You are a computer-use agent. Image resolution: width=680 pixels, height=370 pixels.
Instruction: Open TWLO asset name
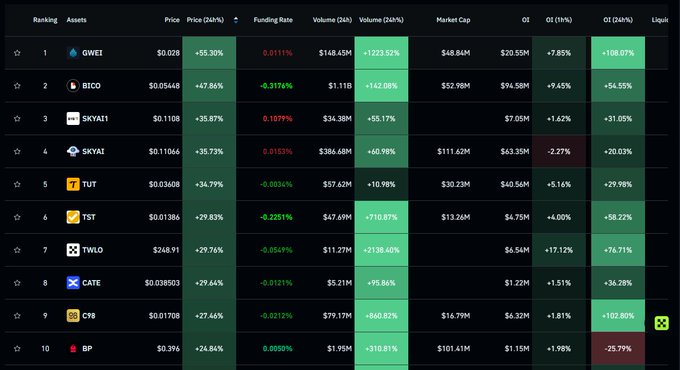93,250
